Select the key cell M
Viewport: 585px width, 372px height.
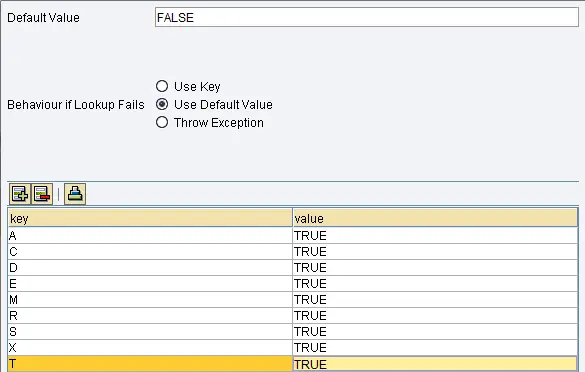[x=150, y=300]
